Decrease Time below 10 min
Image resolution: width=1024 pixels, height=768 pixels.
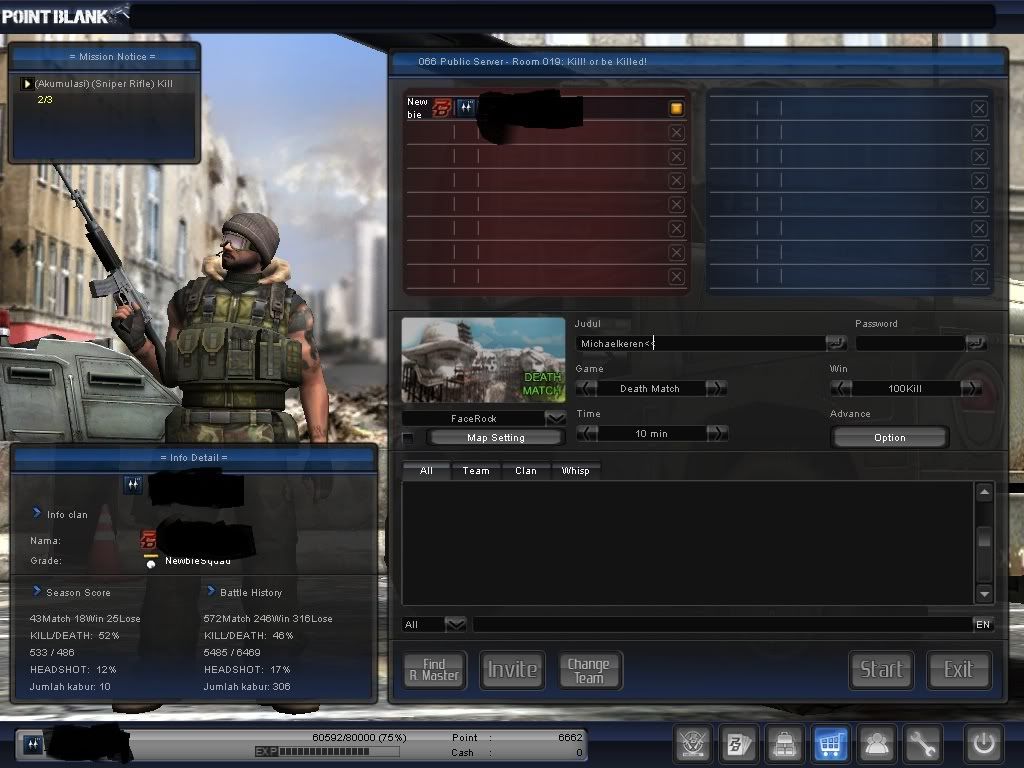[x=587, y=434]
